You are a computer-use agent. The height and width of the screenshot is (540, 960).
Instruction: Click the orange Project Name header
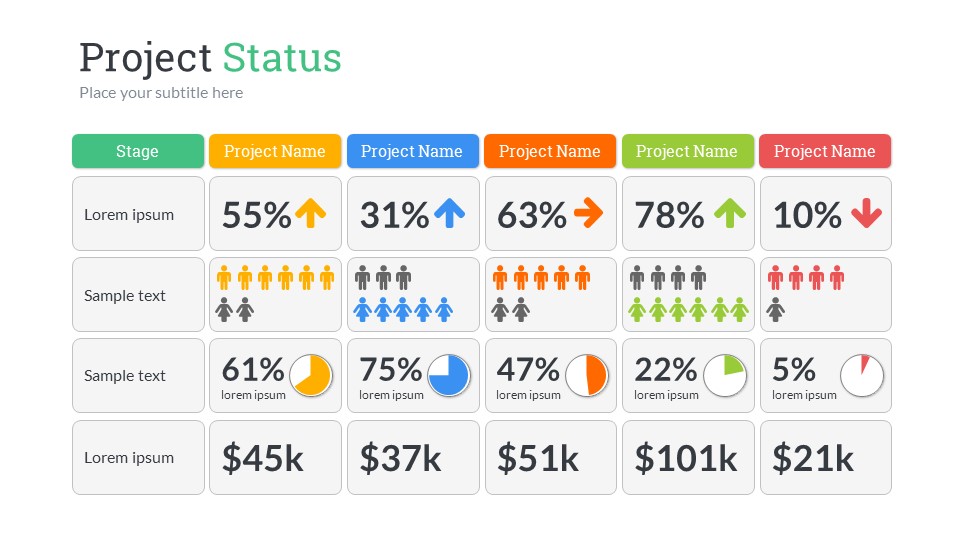click(550, 151)
